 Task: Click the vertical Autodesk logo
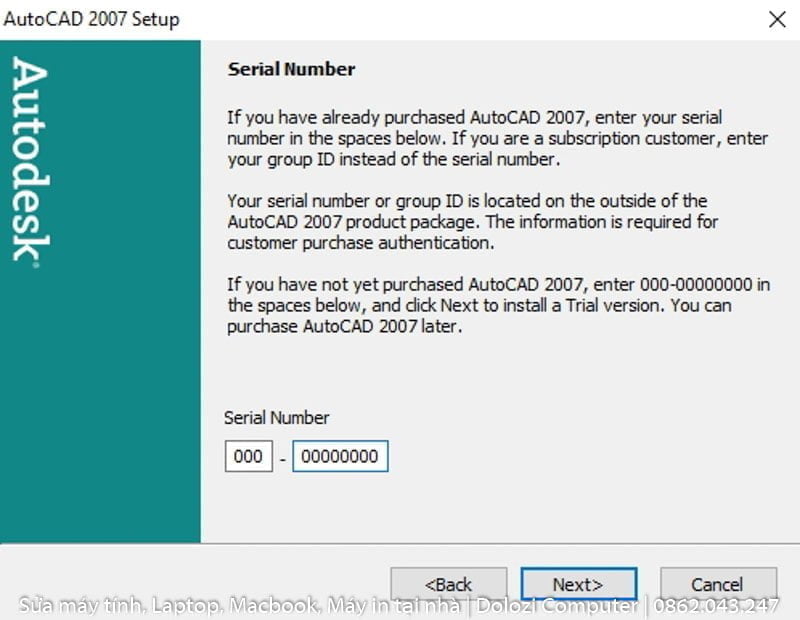coord(30,160)
